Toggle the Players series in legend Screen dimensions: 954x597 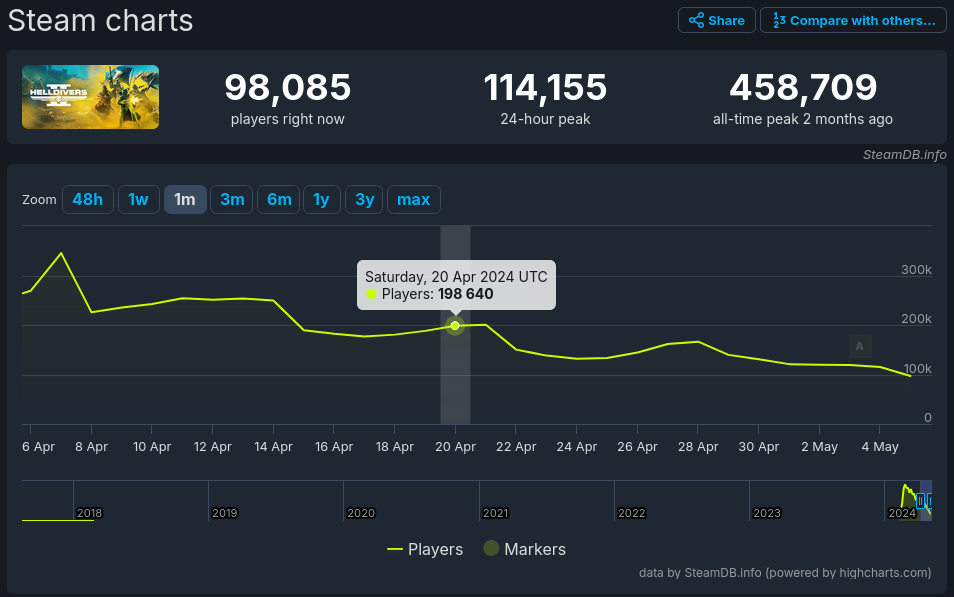tap(425, 550)
